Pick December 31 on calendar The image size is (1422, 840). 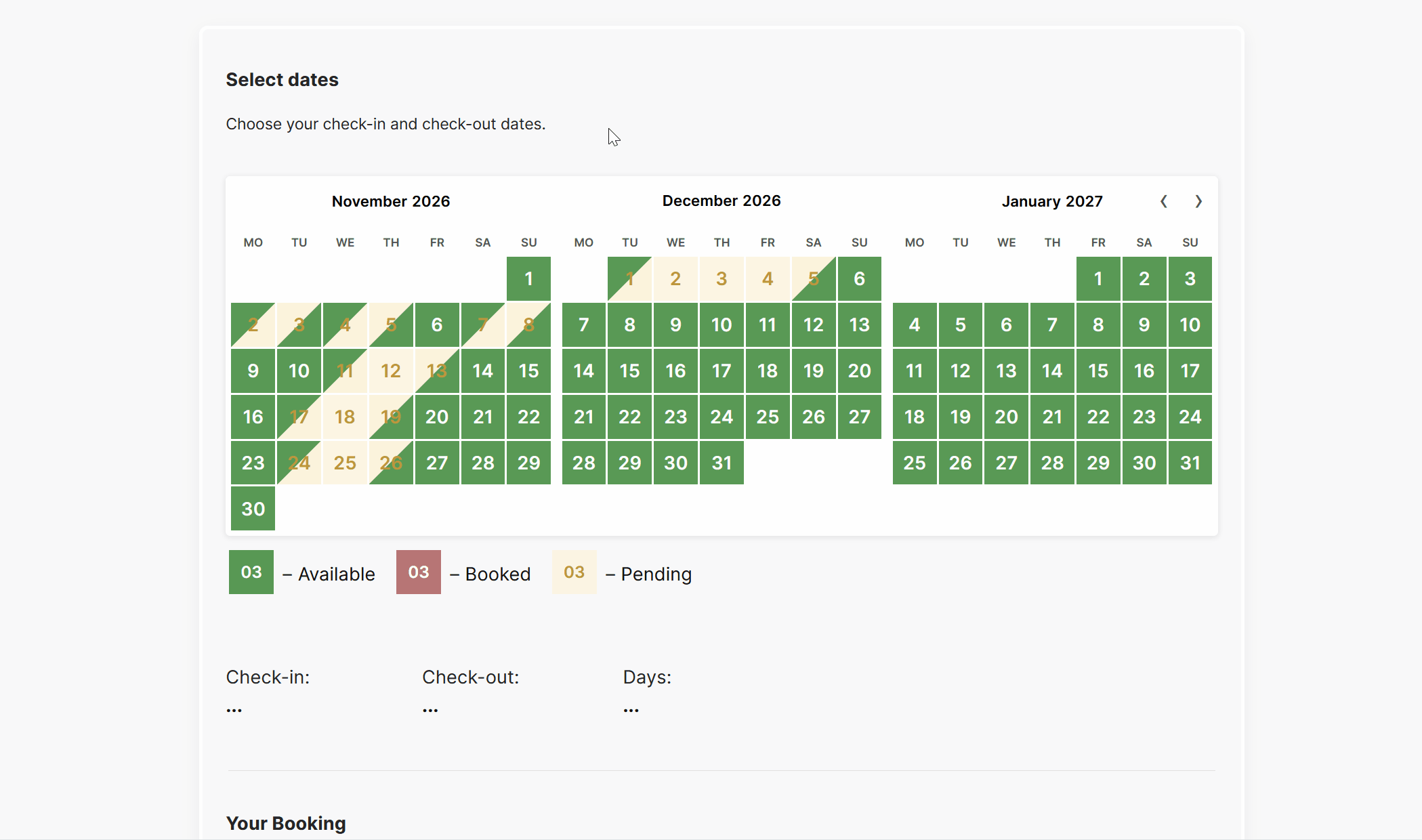722,463
